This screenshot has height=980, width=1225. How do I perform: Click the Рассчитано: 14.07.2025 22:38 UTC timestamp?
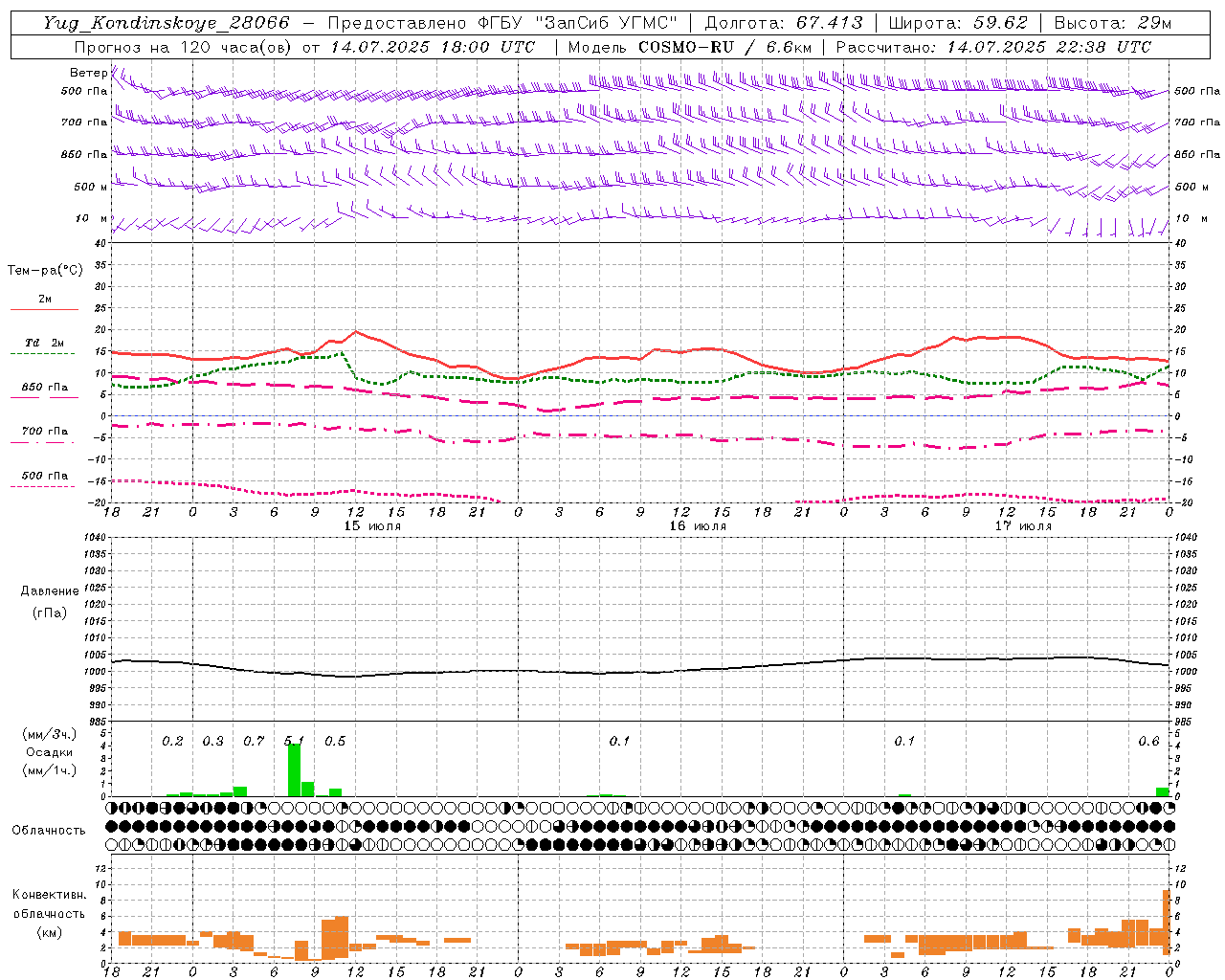coord(993,47)
